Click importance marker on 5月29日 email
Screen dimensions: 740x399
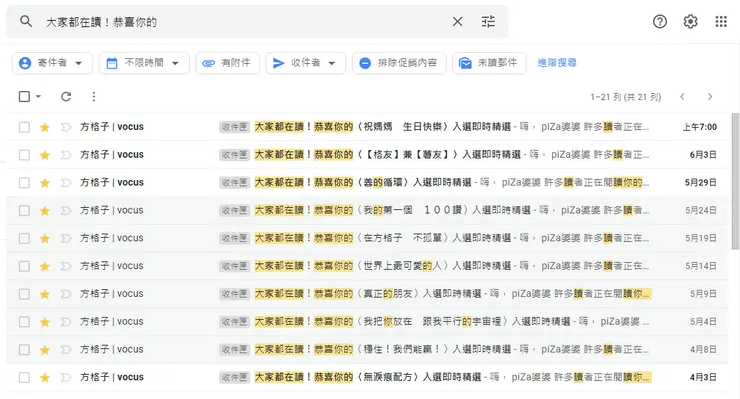66,183
